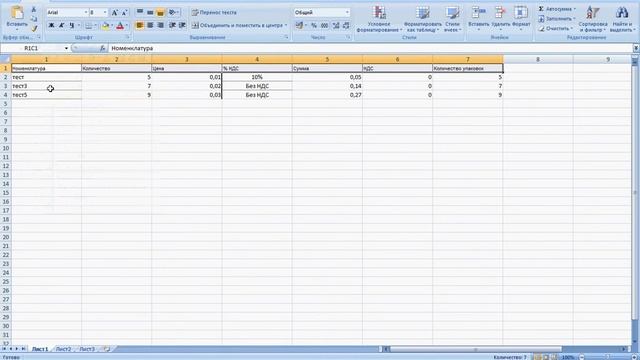Click the Decrease Indent icon
This screenshot has height=360, width=640.
pyautogui.click(x=172, y=25)
